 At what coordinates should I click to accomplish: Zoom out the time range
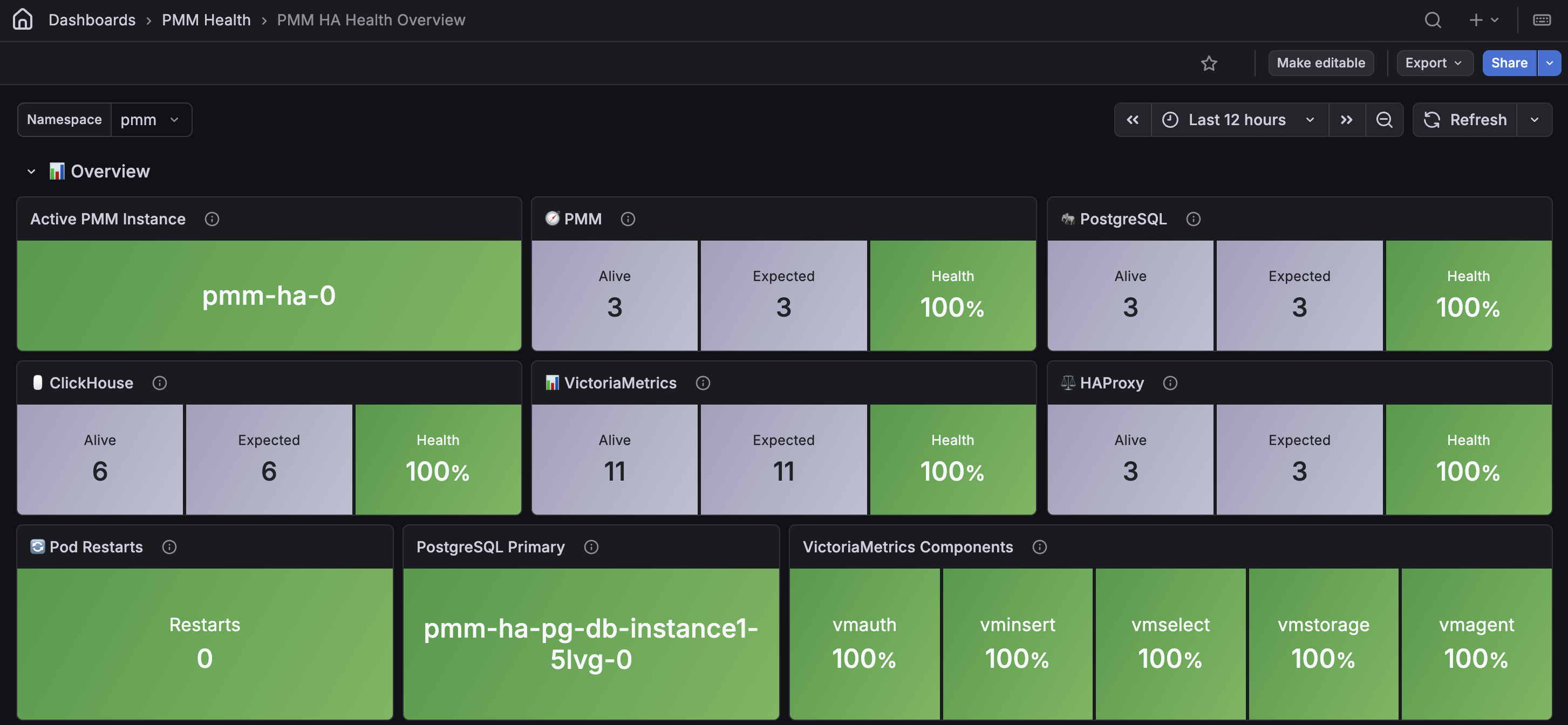click(1384, 120)
